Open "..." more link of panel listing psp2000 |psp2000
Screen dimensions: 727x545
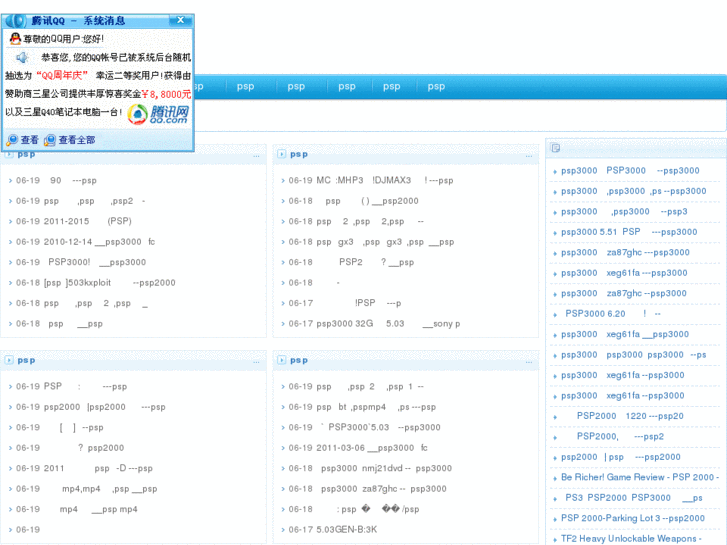[256, 361]
